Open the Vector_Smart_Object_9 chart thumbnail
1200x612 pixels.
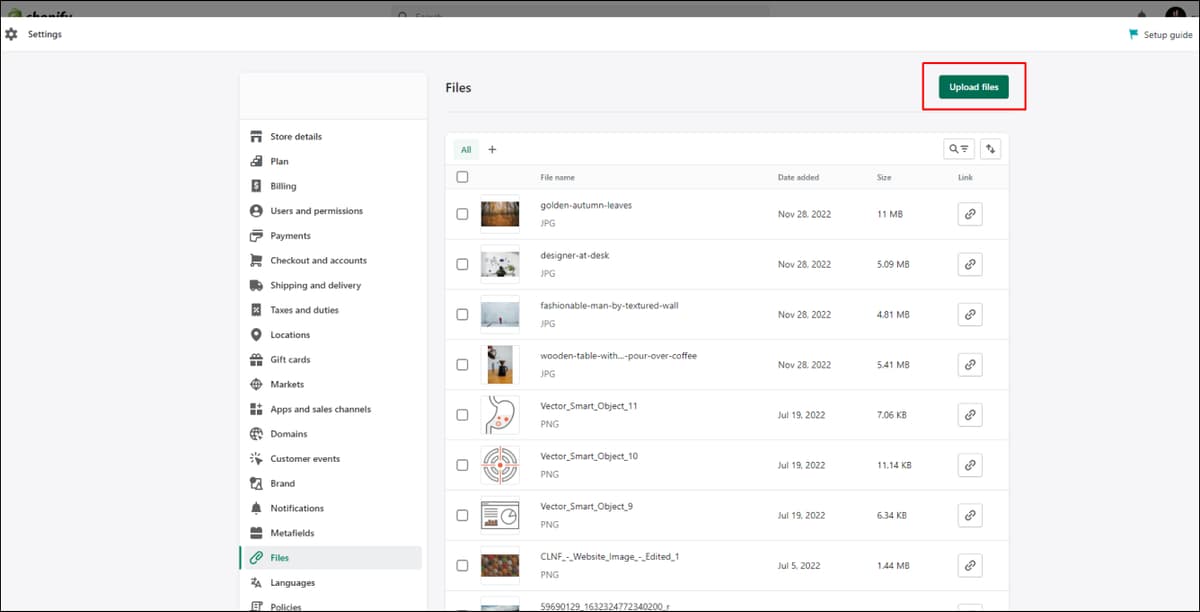(500, 515)
